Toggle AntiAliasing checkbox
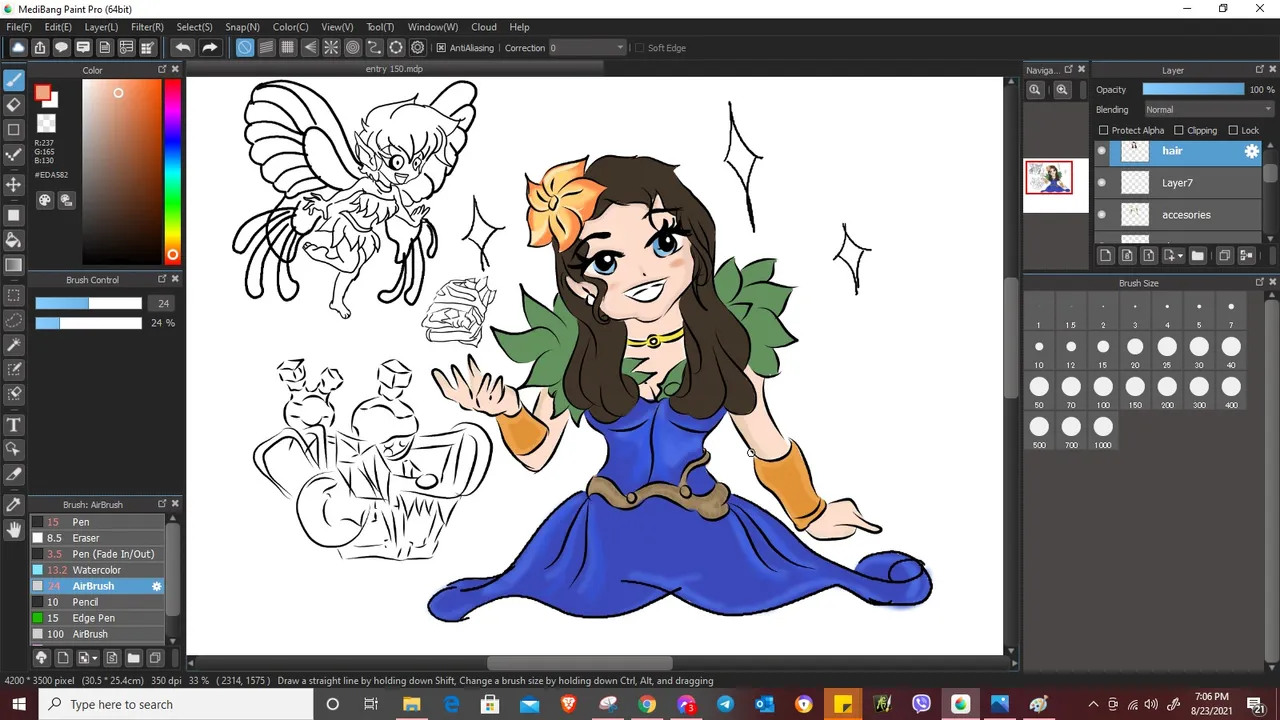1280x720 pixels. (441, 48)
